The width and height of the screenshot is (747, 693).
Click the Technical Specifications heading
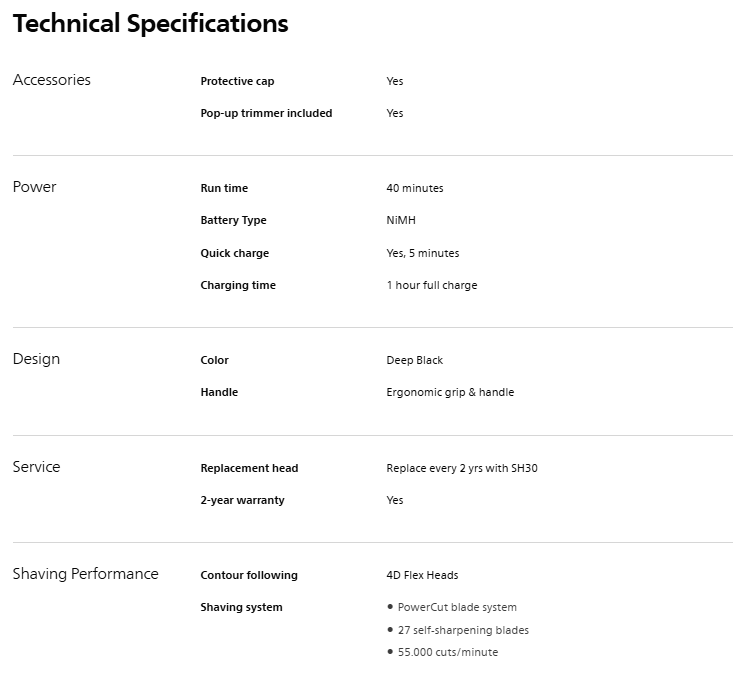(150, 24)
